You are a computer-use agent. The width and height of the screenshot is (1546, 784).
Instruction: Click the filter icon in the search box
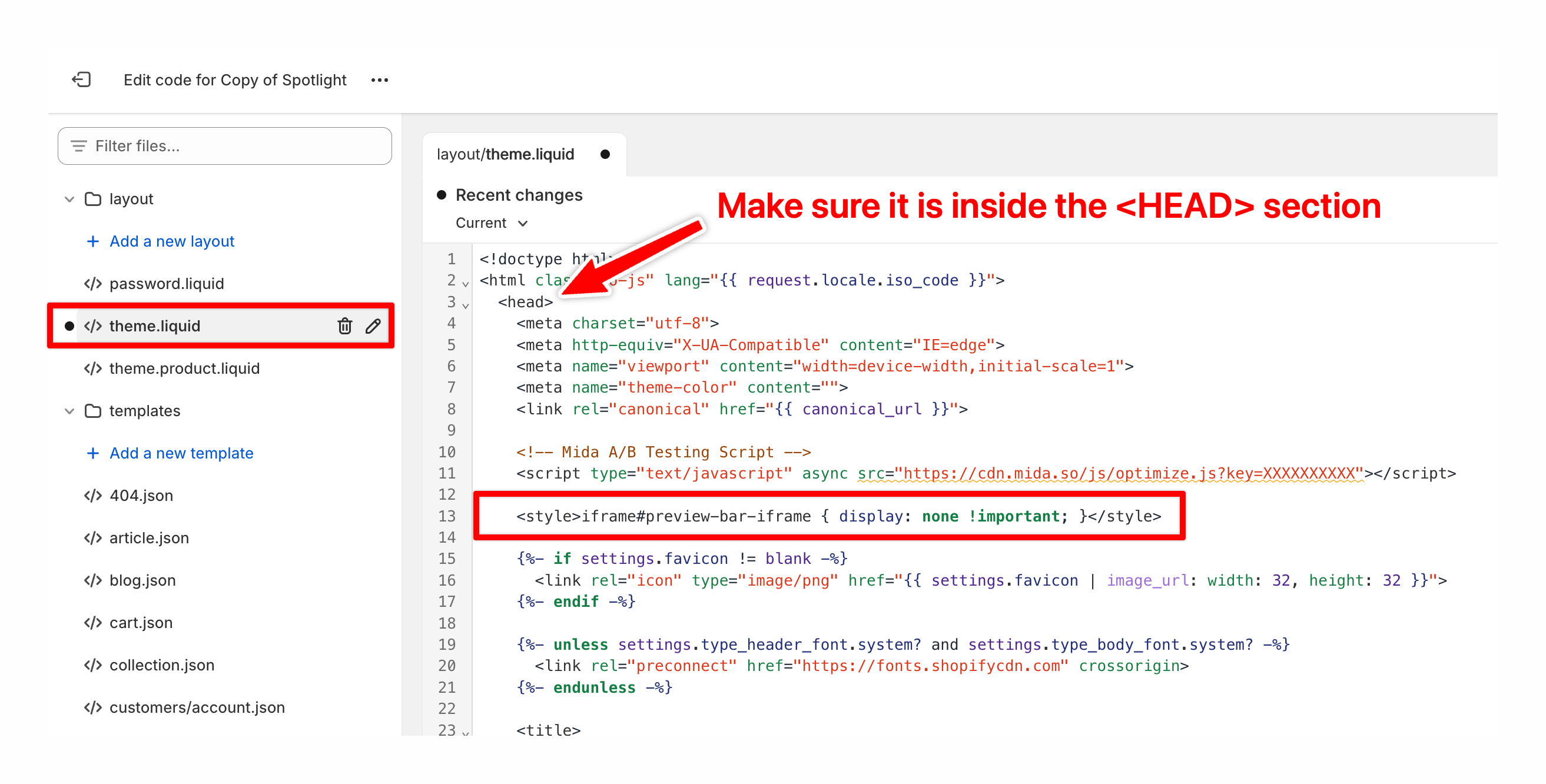coord(79,146)
